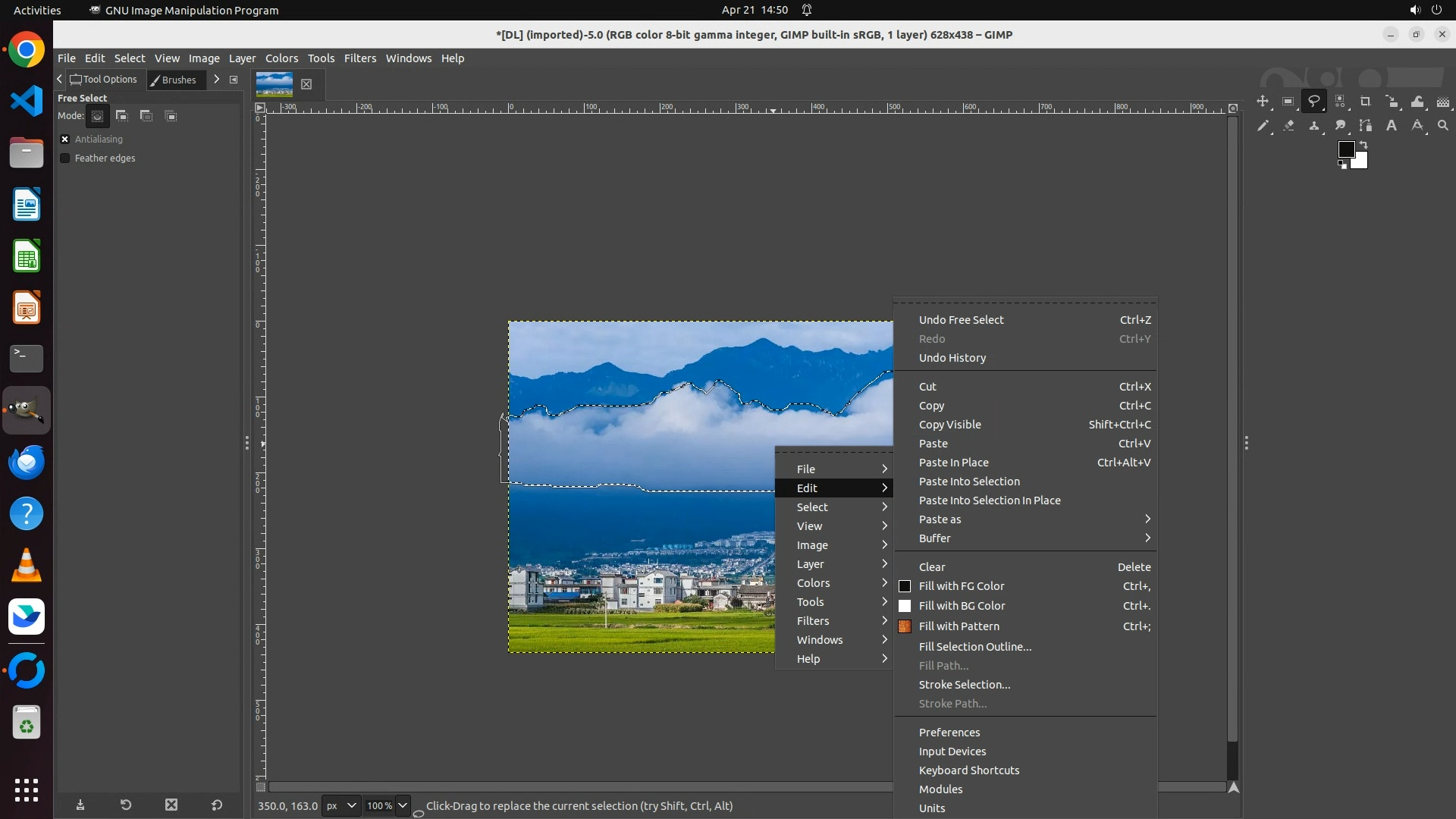Click Fill with FG Color entry
Viewport: 1456px width, 819px height.
point(961,586)
